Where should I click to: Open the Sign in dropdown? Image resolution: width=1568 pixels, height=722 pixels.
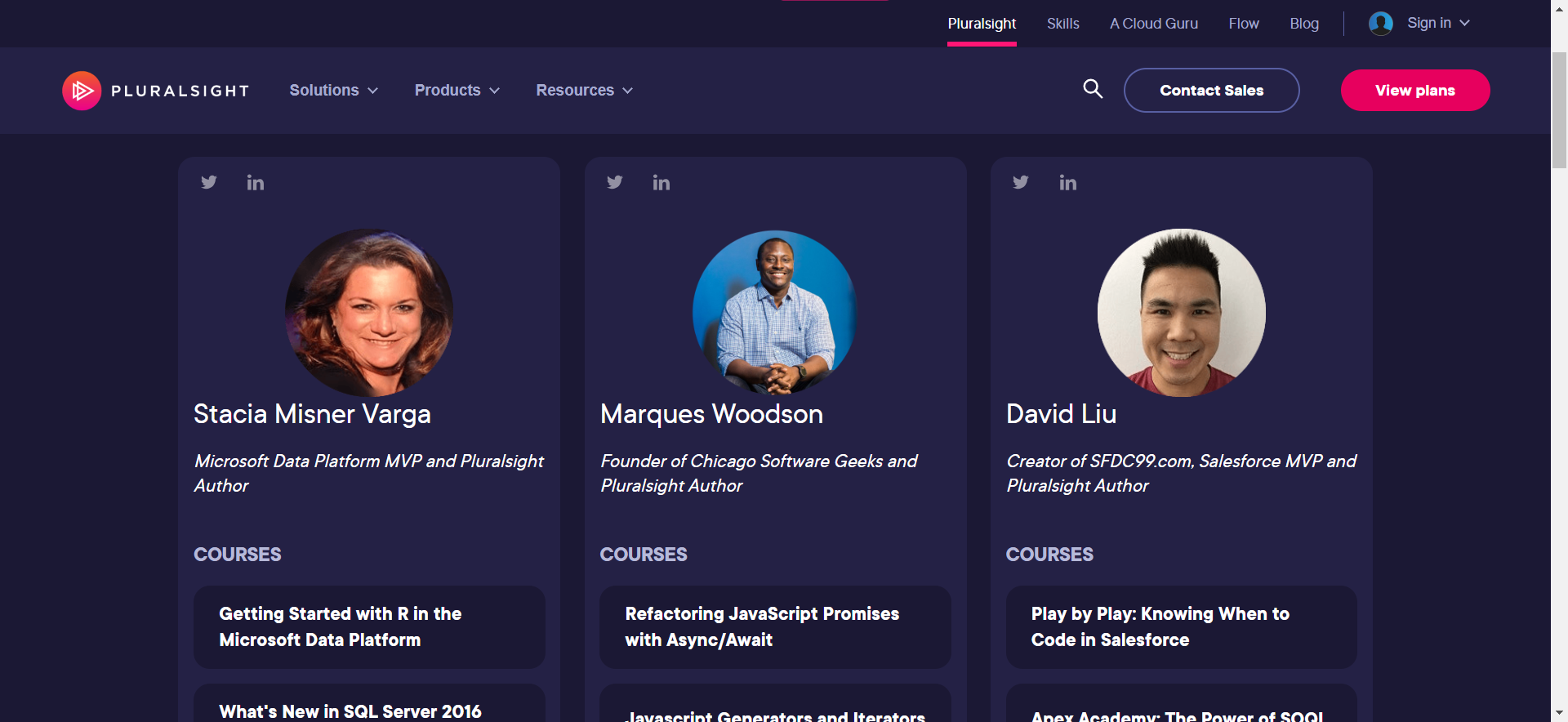coord(1438,24)
